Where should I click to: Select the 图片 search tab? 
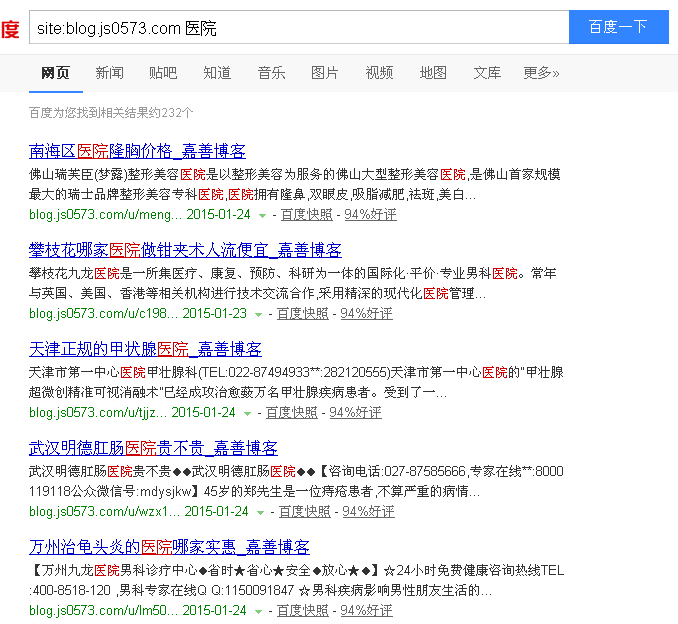[325, 73]
